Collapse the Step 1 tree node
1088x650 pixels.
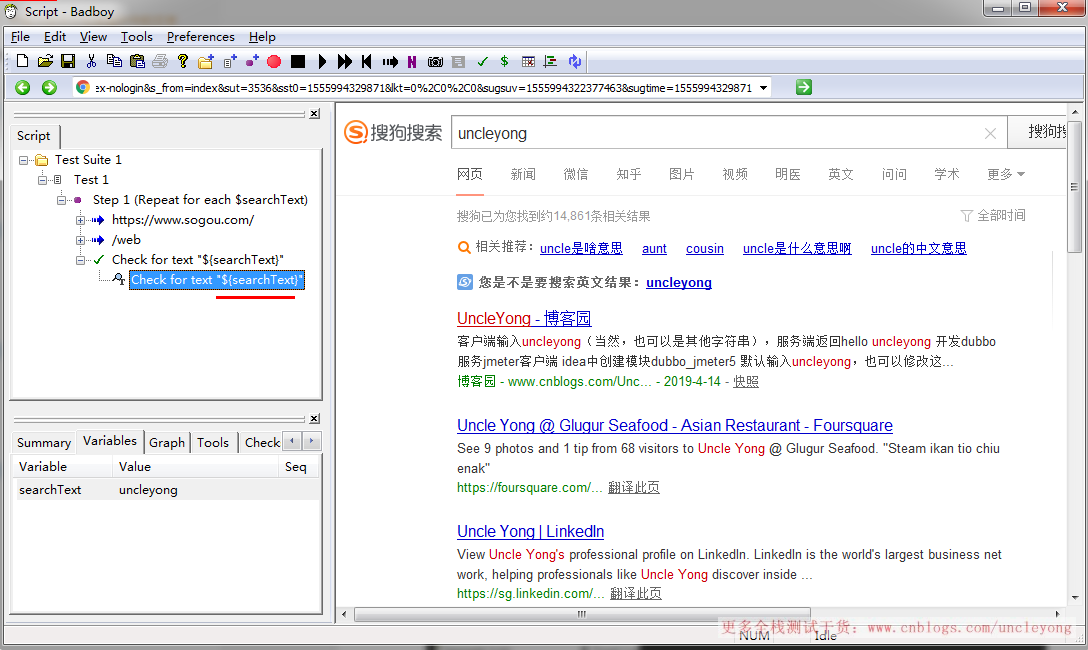coord(62,200)
